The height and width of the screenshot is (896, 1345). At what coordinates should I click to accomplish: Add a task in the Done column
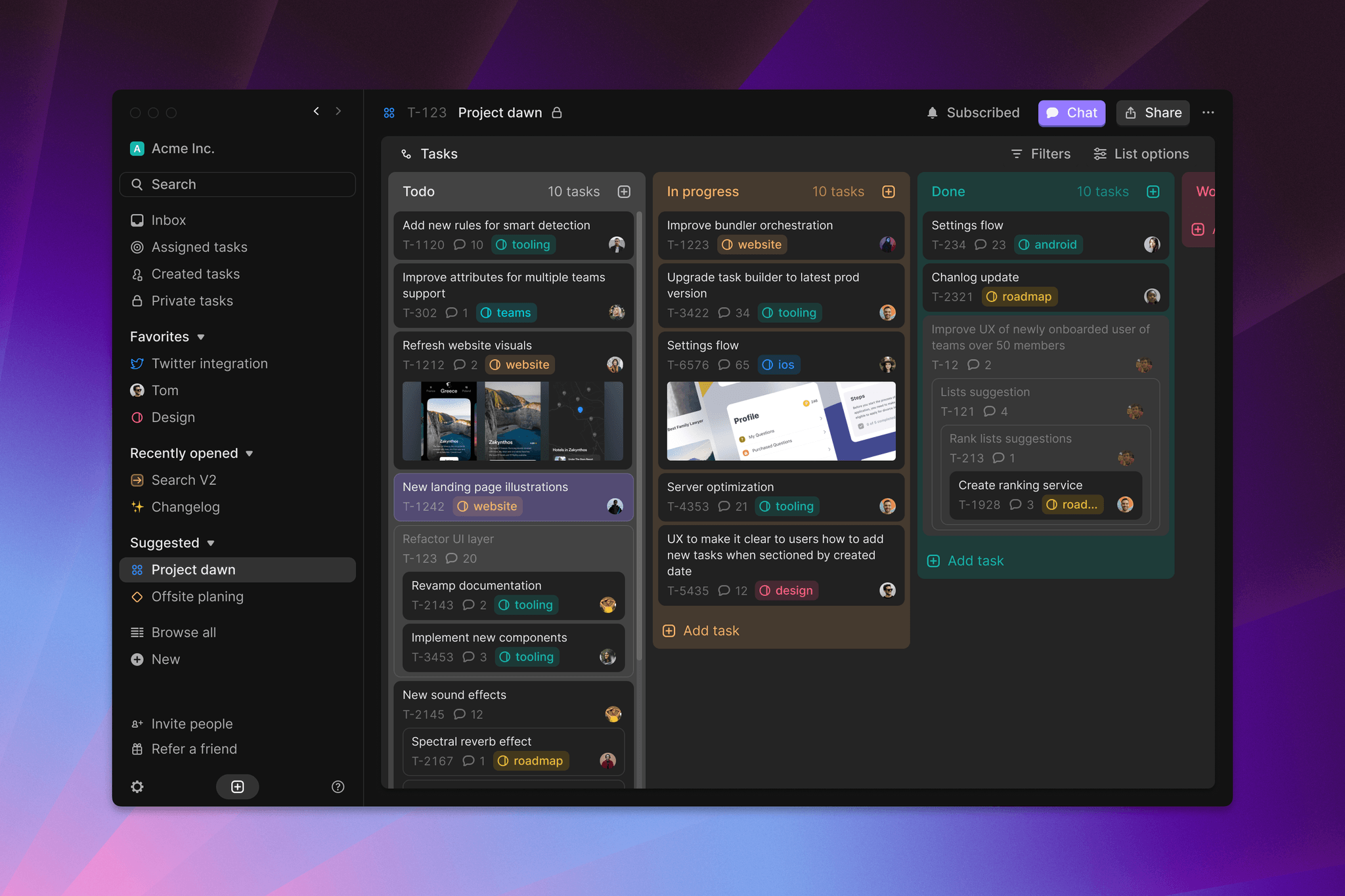(x=965, y=561)
